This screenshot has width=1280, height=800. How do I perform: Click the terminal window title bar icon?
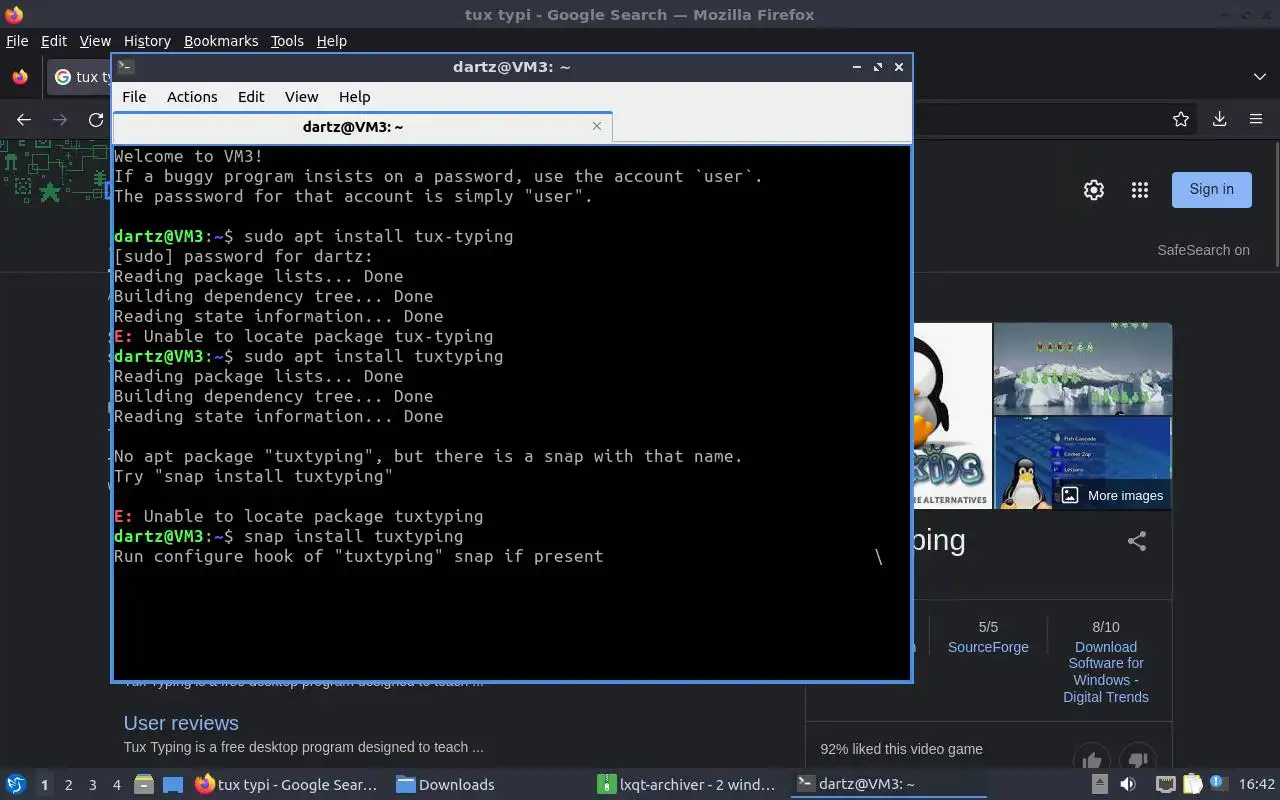point(125,67)
